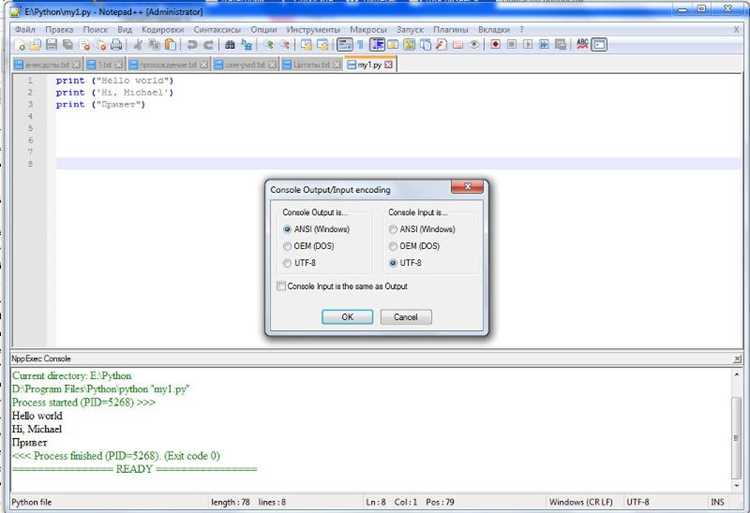Click the ABC spell check icon
The height and width of the screenshot is (513, 750).
pyautogui.click(x=582, y=44)
